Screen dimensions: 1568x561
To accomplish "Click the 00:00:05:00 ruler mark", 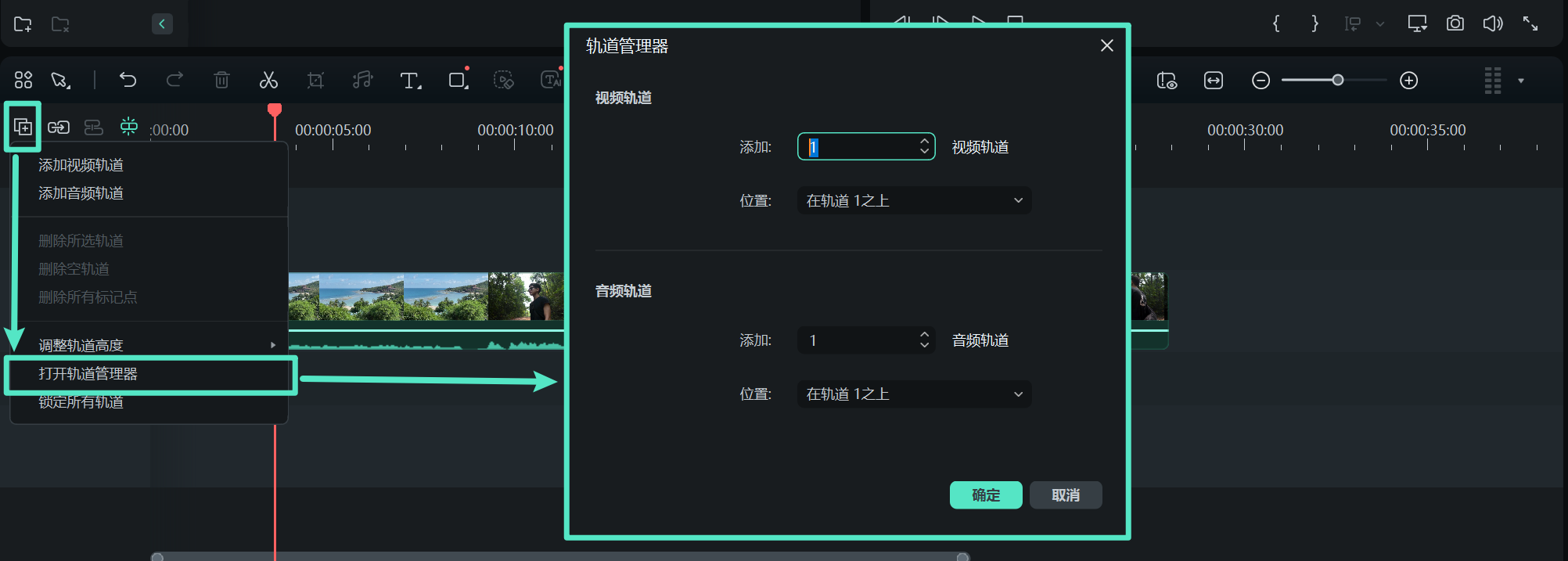I will [333, 130].
